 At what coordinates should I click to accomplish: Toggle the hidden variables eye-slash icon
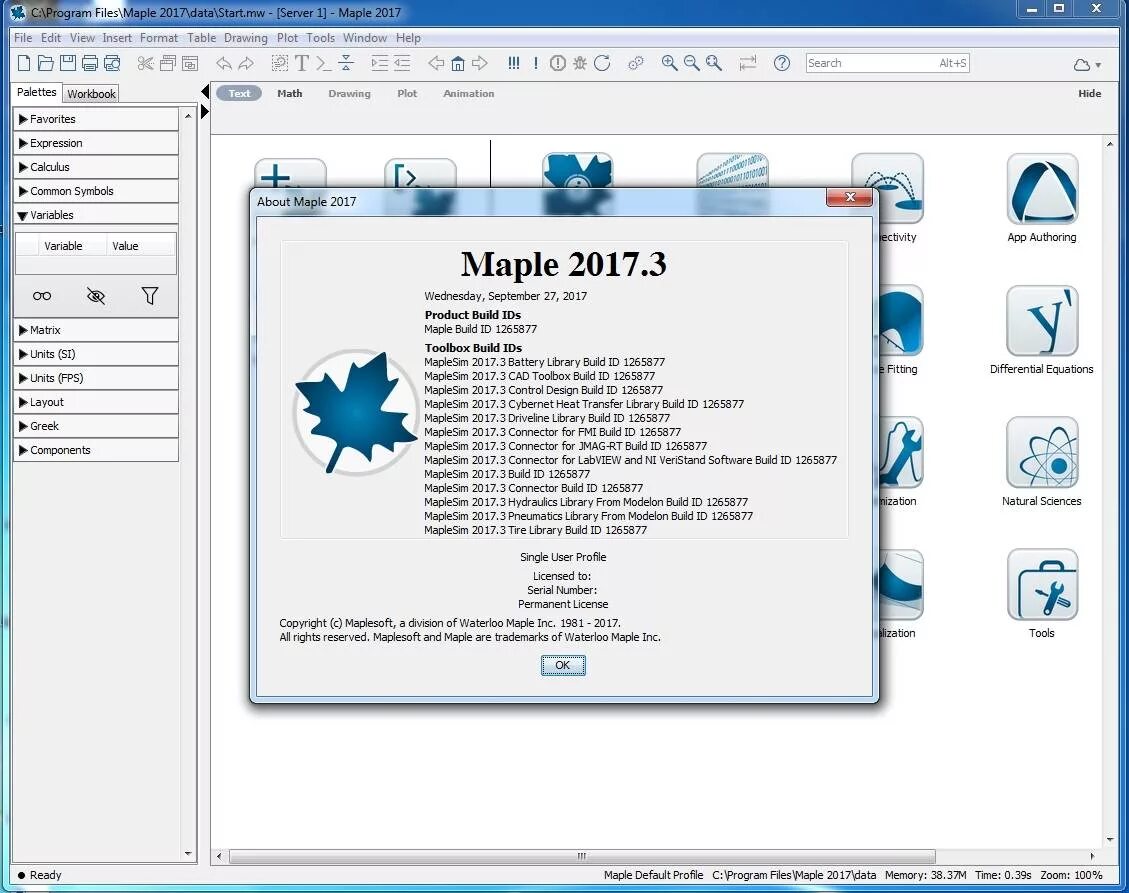coord(96,296)
